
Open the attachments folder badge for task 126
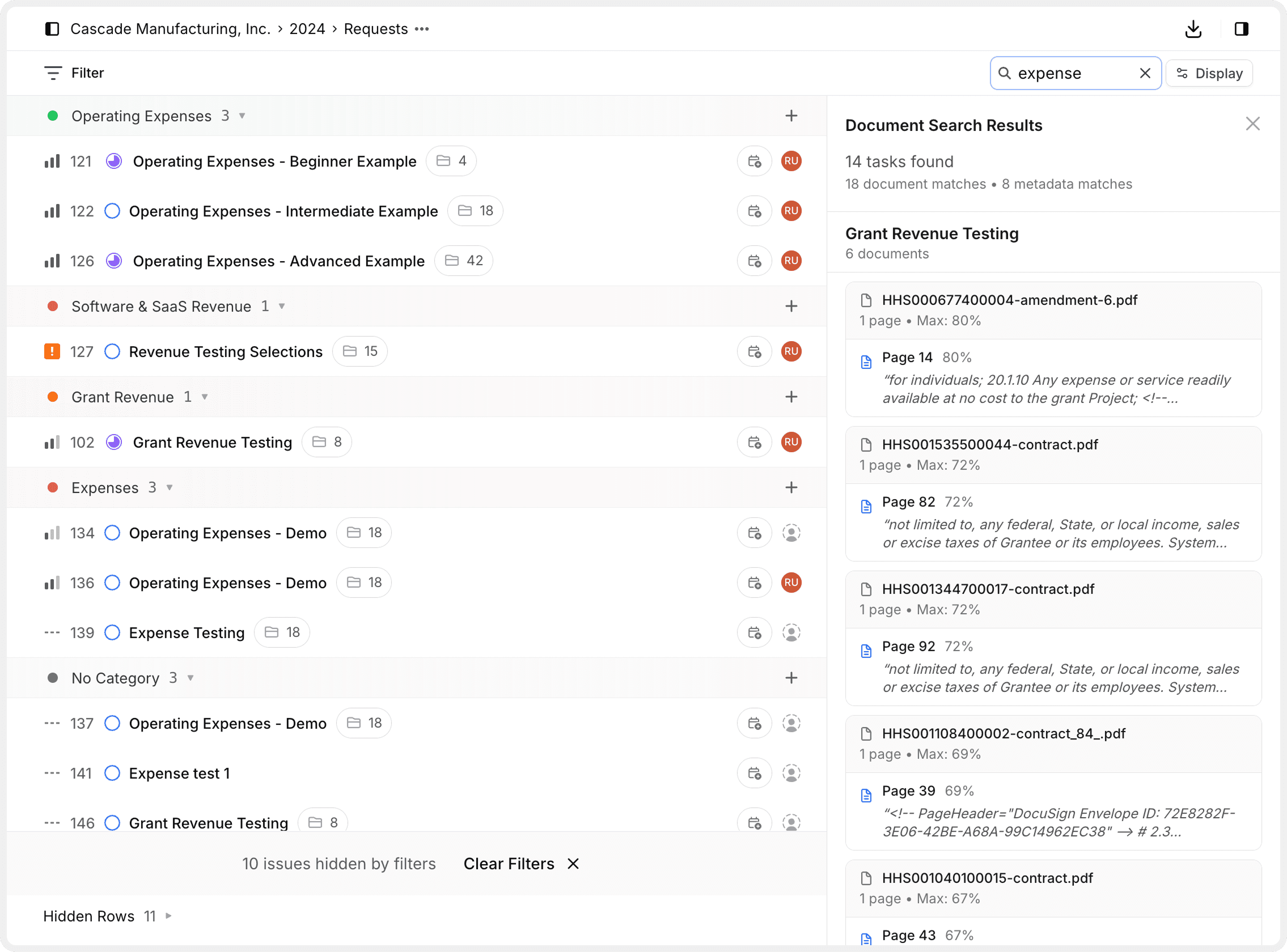(x=464, y=261)
